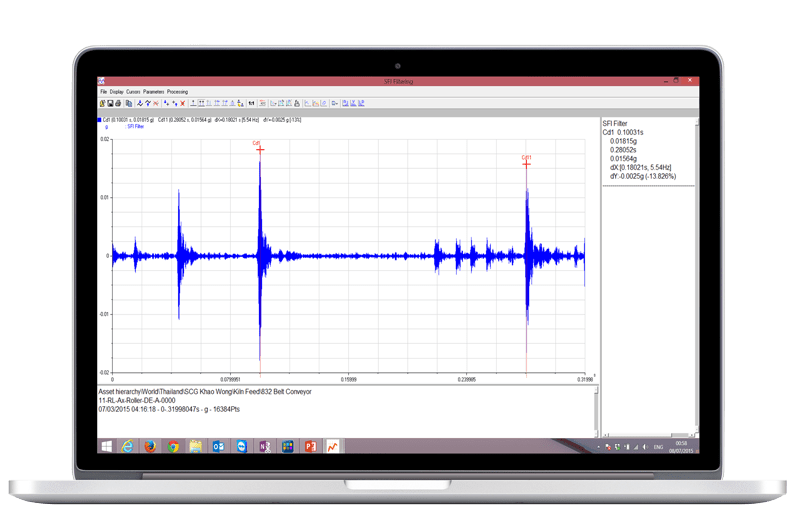This screenshot has width=795, height=530.
Task: Select the dX 0.18021s 5.54Hz readout
Action: coord(640,167)
